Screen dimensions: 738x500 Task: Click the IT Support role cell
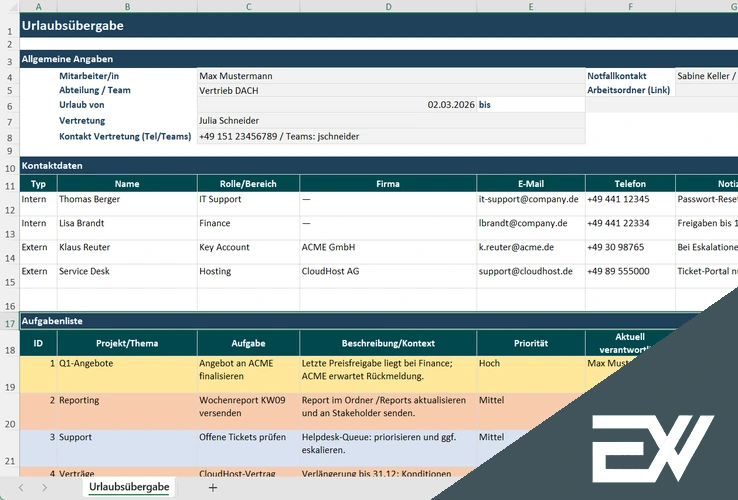[x=249, y=204]
